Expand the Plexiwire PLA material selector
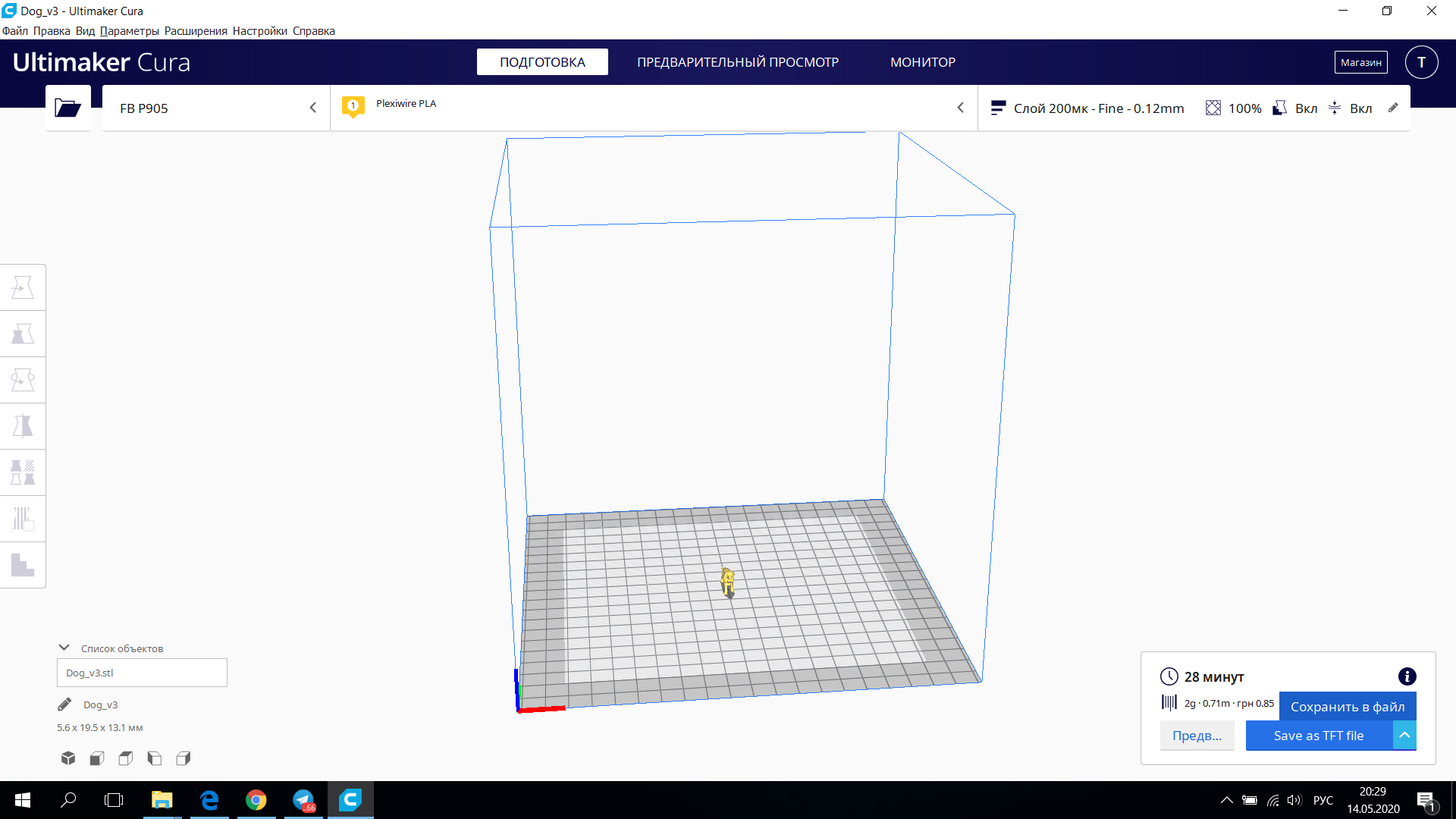The image size is (1456, 819). pos(654,108)
